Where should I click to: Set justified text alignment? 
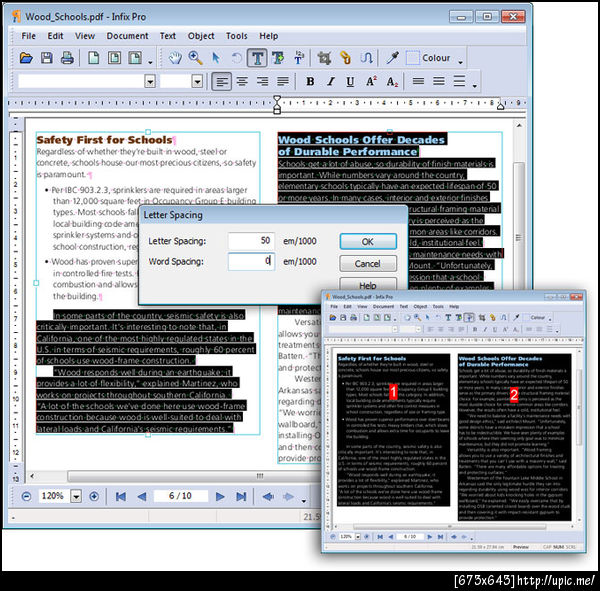283,82
